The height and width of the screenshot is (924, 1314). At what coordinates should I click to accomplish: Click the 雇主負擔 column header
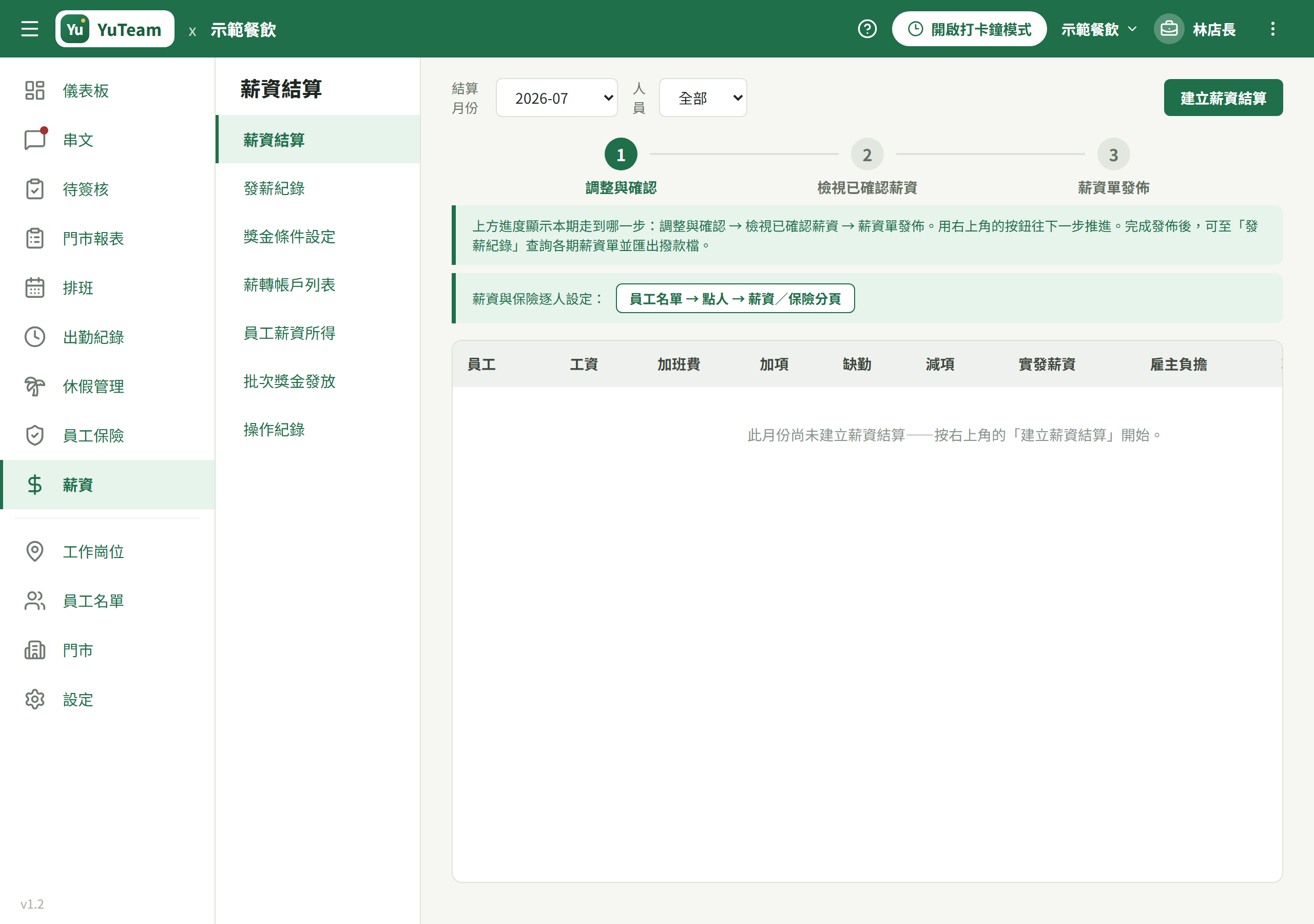coord(1178,364)
